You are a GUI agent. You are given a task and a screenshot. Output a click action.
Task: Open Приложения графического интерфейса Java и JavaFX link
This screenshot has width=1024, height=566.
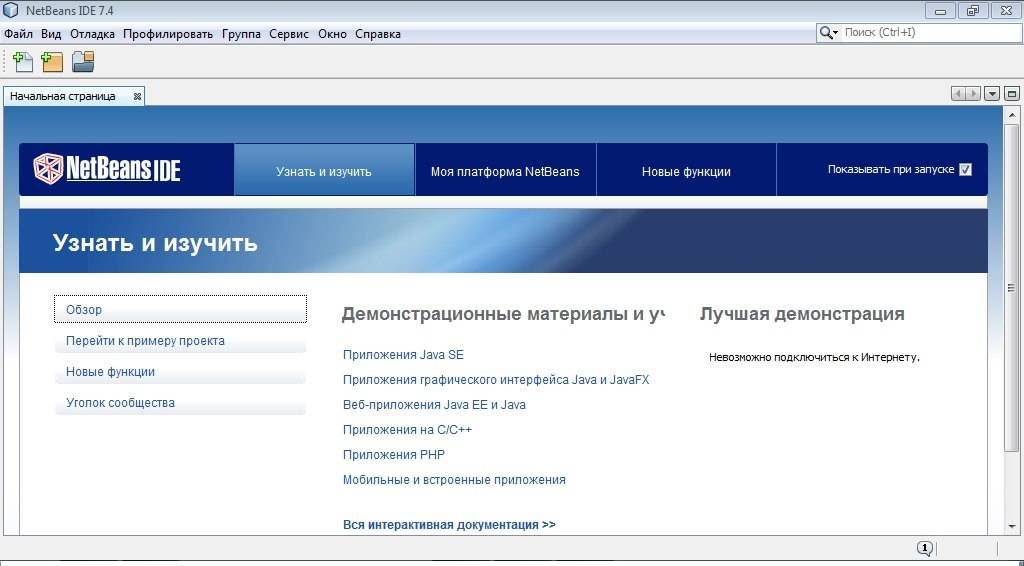point(496,379)
